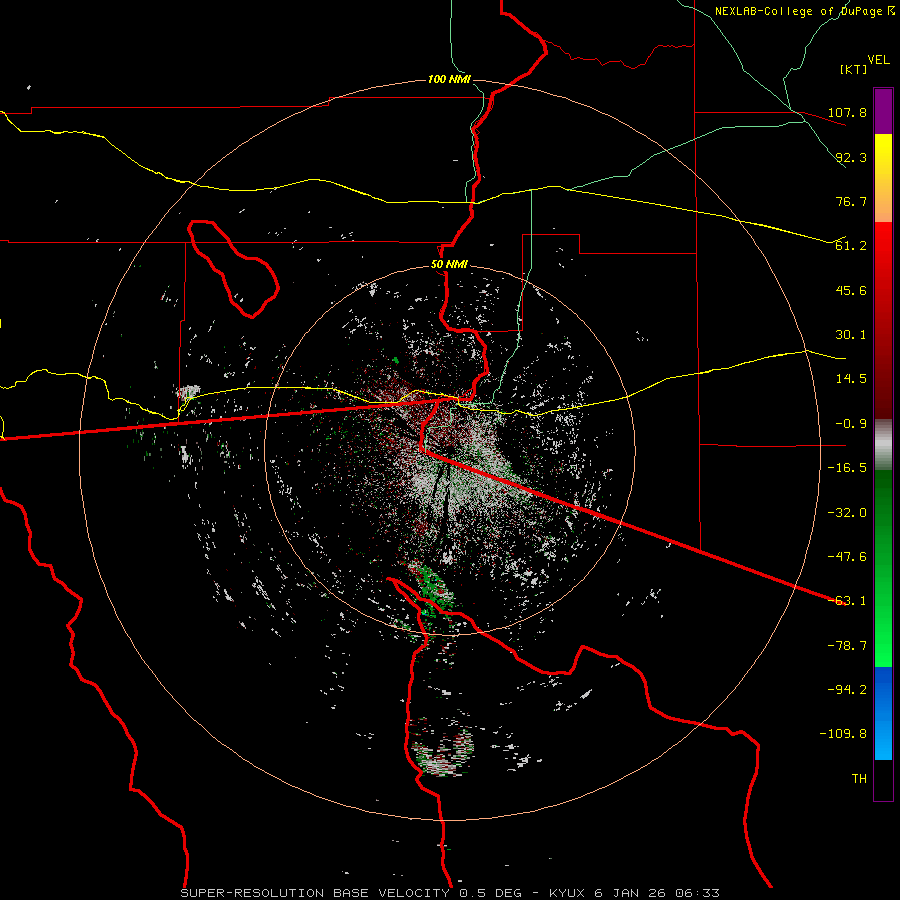Select the 45.6 legend value
The width and height of the screenshot is (900, 900).
[852, 290]
